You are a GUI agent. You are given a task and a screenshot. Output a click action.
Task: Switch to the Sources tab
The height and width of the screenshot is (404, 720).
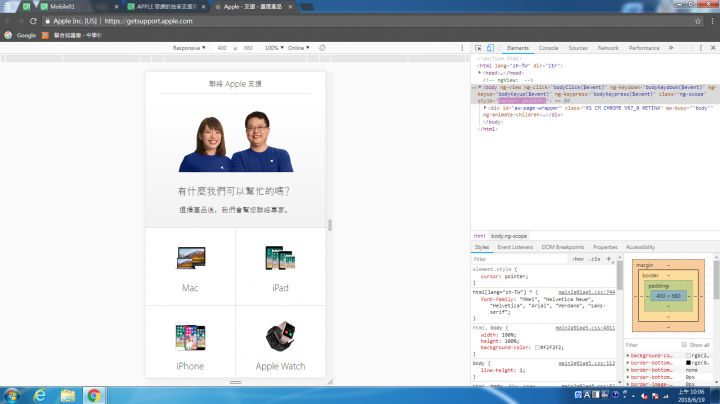coord(578,48)
